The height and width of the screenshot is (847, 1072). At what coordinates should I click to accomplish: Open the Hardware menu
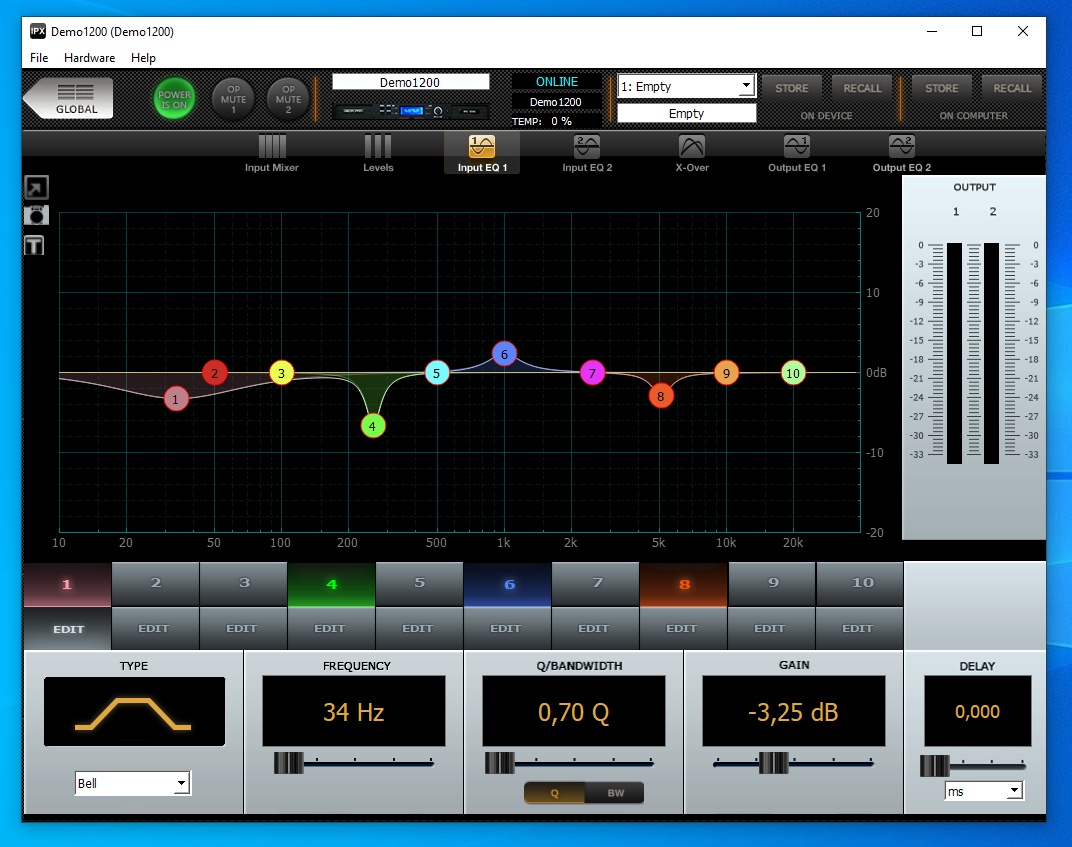coord(89,58)
